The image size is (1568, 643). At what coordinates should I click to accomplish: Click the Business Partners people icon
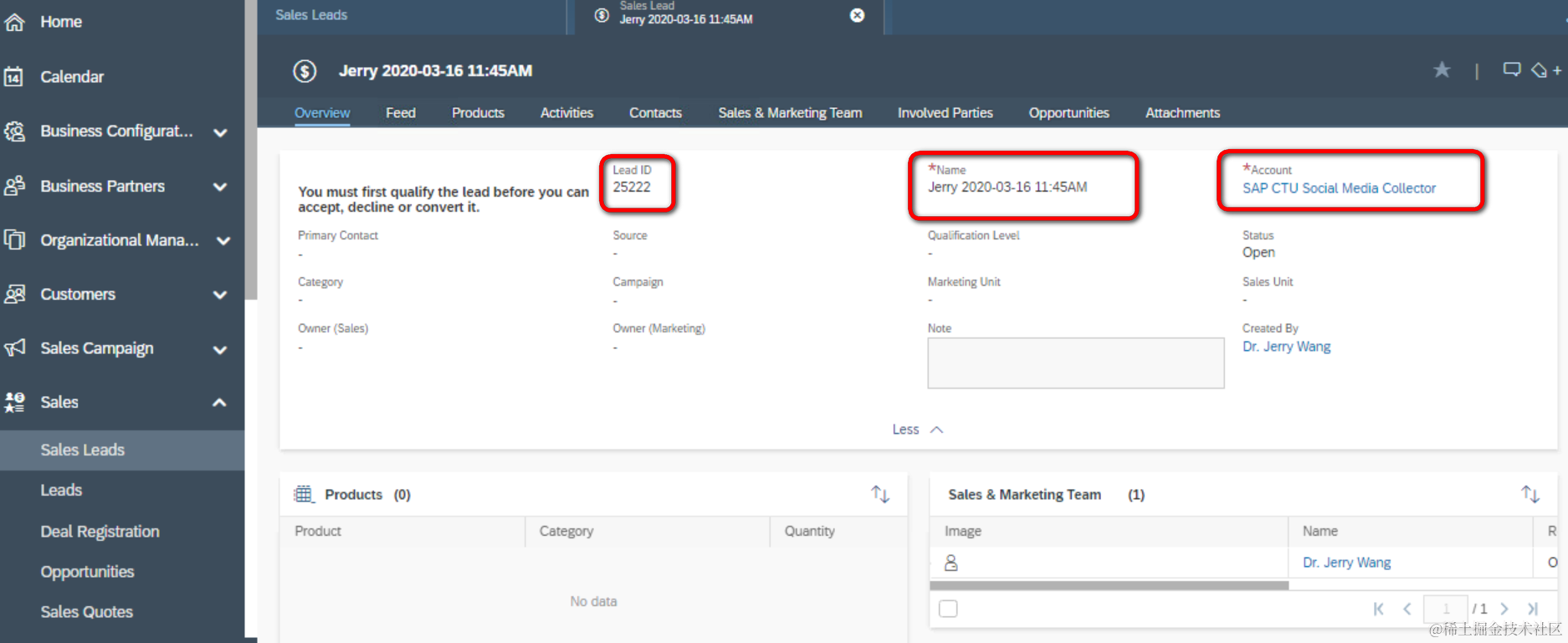click(14, 186)
